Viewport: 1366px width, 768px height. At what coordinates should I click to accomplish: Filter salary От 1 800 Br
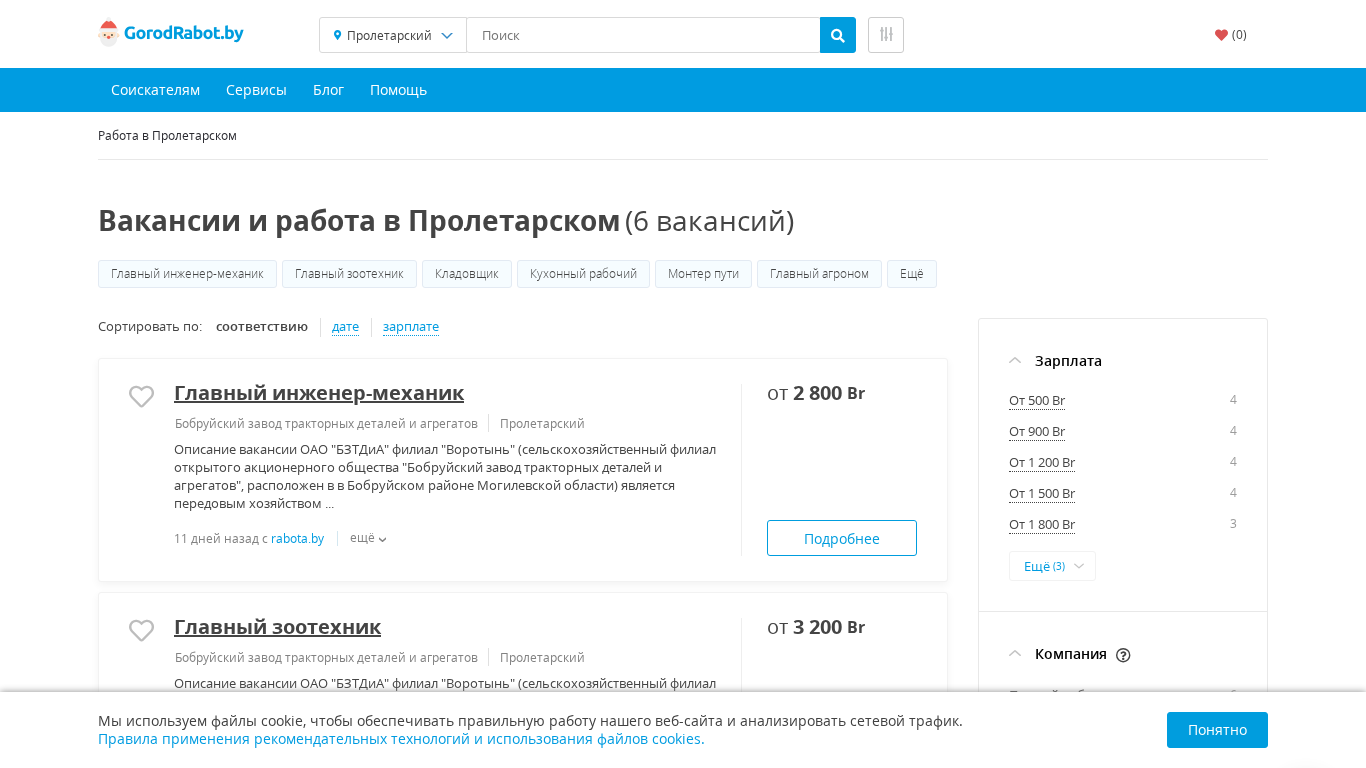click(1042, 525)
